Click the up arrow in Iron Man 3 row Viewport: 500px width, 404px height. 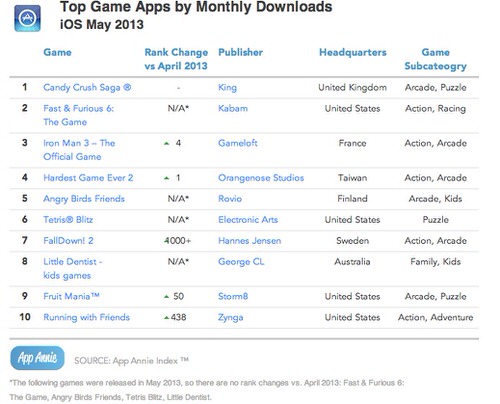pyautogui.click(x=167, y=143)
